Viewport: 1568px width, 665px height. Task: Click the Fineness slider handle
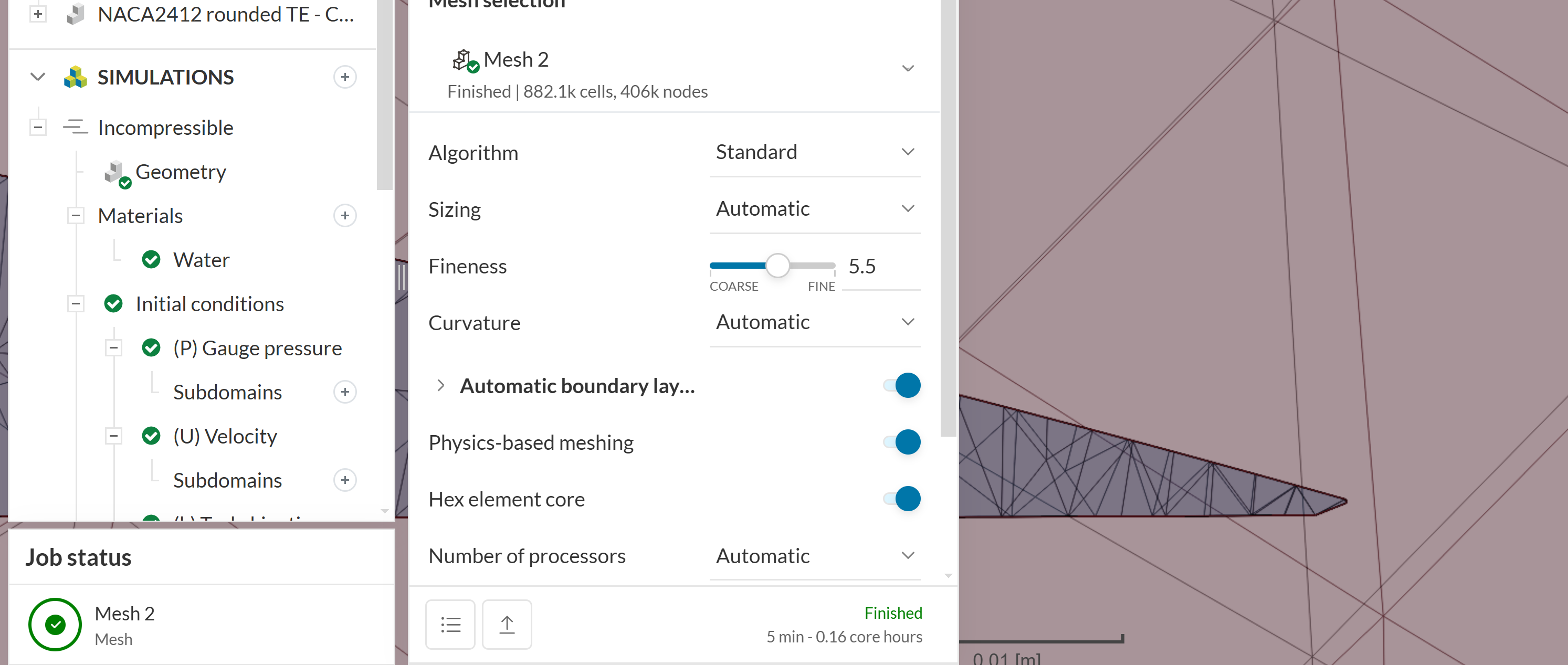coord(777,266)
